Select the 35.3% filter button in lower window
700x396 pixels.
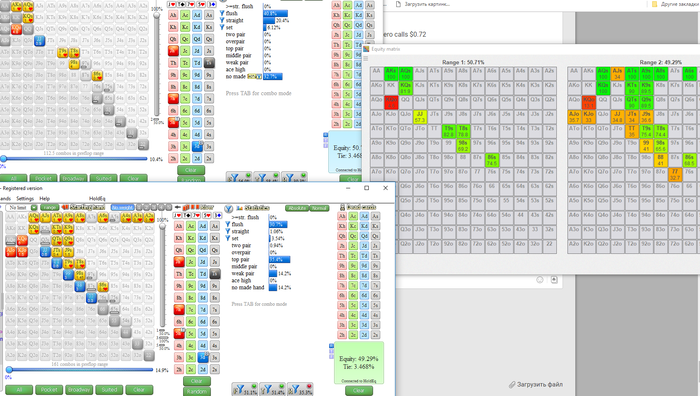pyautogui.click(x=300, y=389)
